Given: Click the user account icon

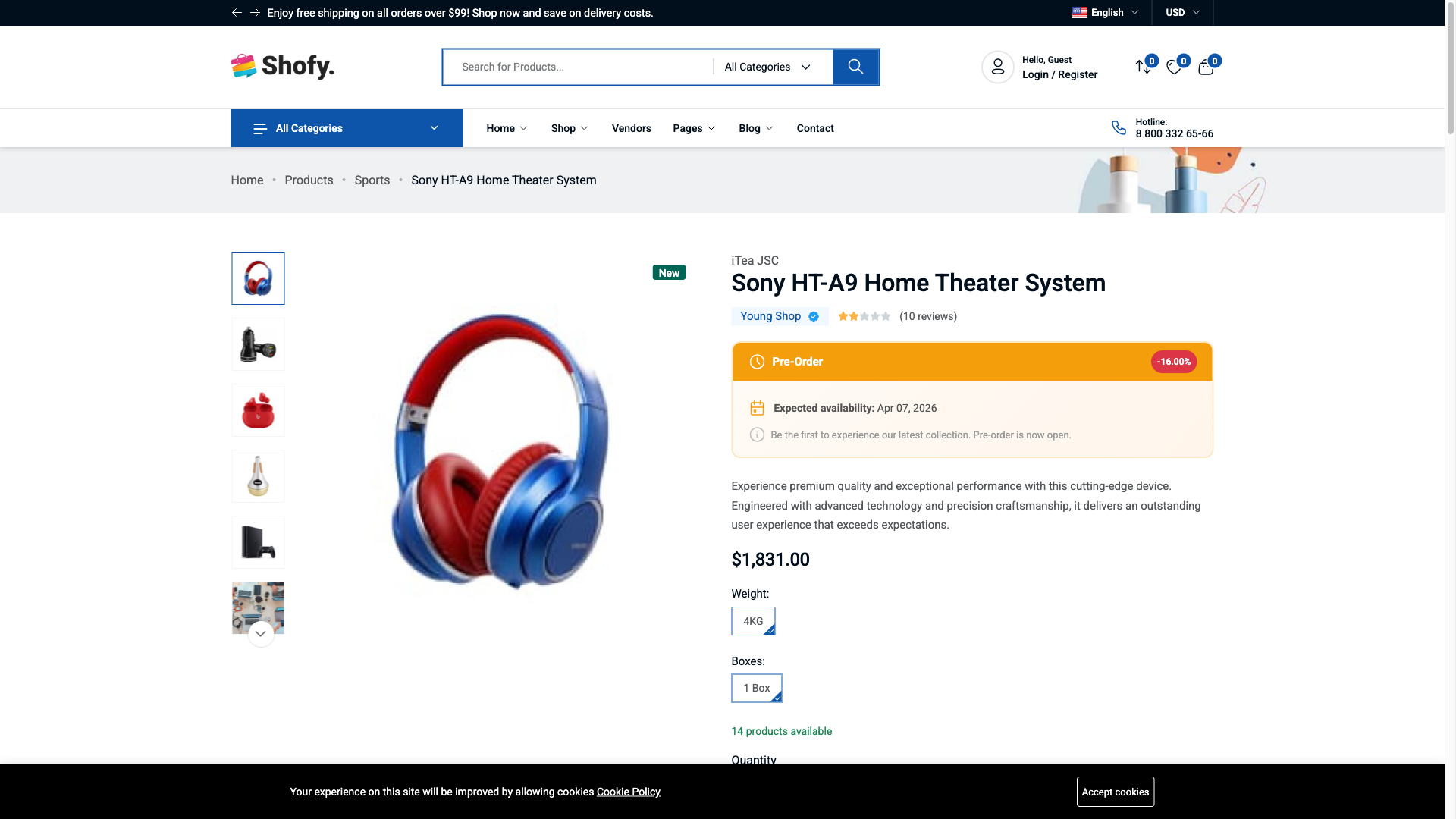Looking at the screenshot, I should pyautogui.click(x=997, y=67).
